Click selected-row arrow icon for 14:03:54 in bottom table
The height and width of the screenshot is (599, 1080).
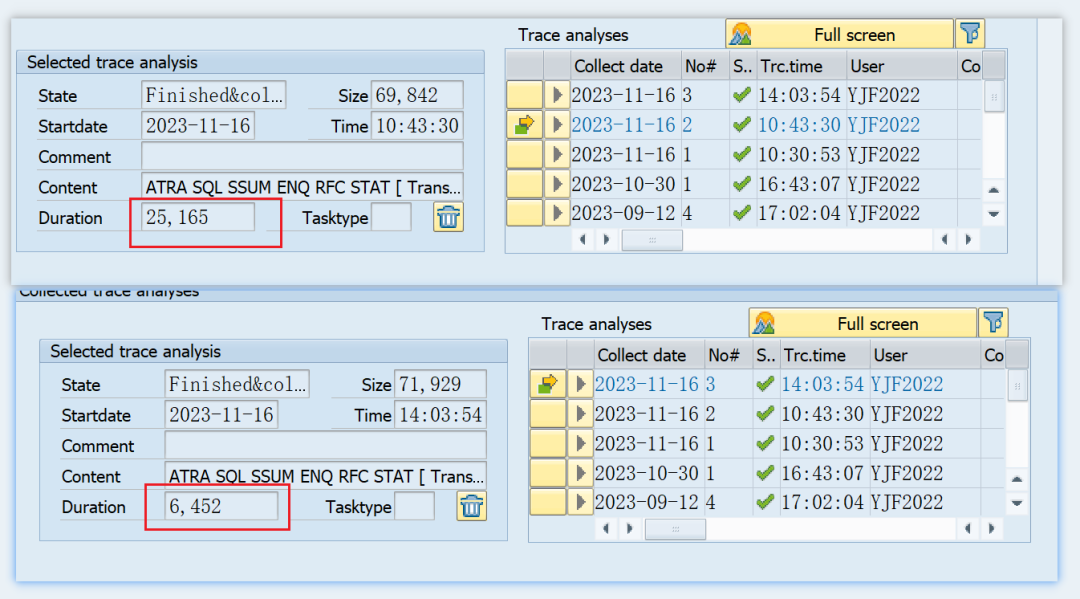tap(548, 384)
